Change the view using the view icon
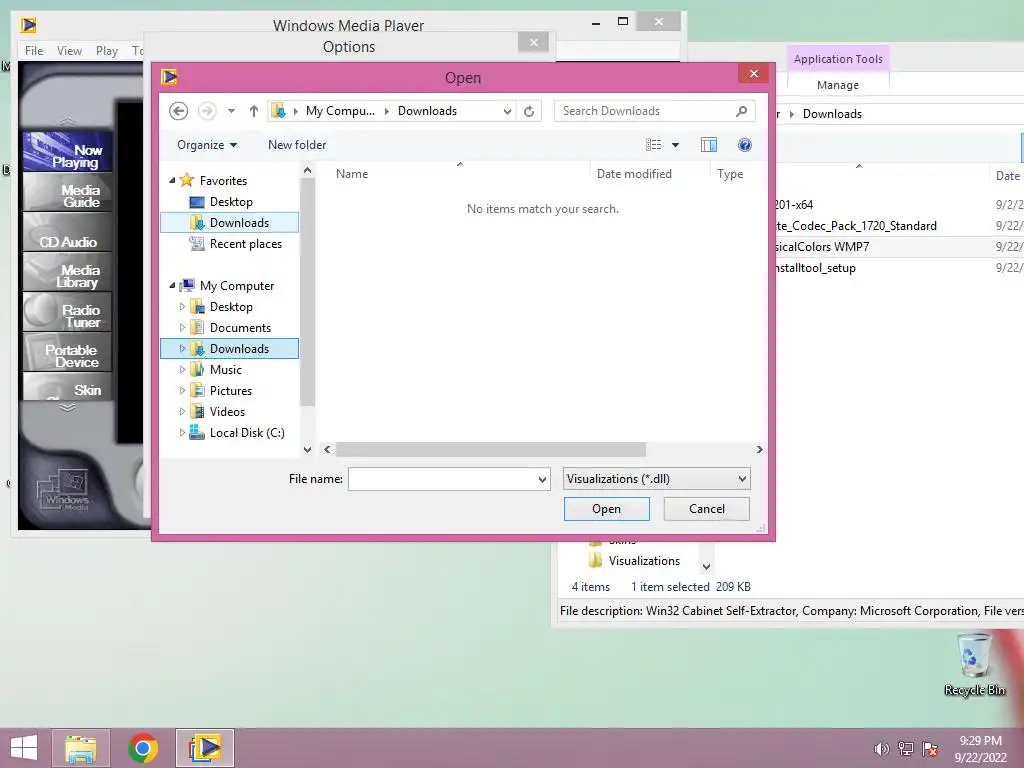This screenshot has height=768, width=1024. (x=654, y=145)
